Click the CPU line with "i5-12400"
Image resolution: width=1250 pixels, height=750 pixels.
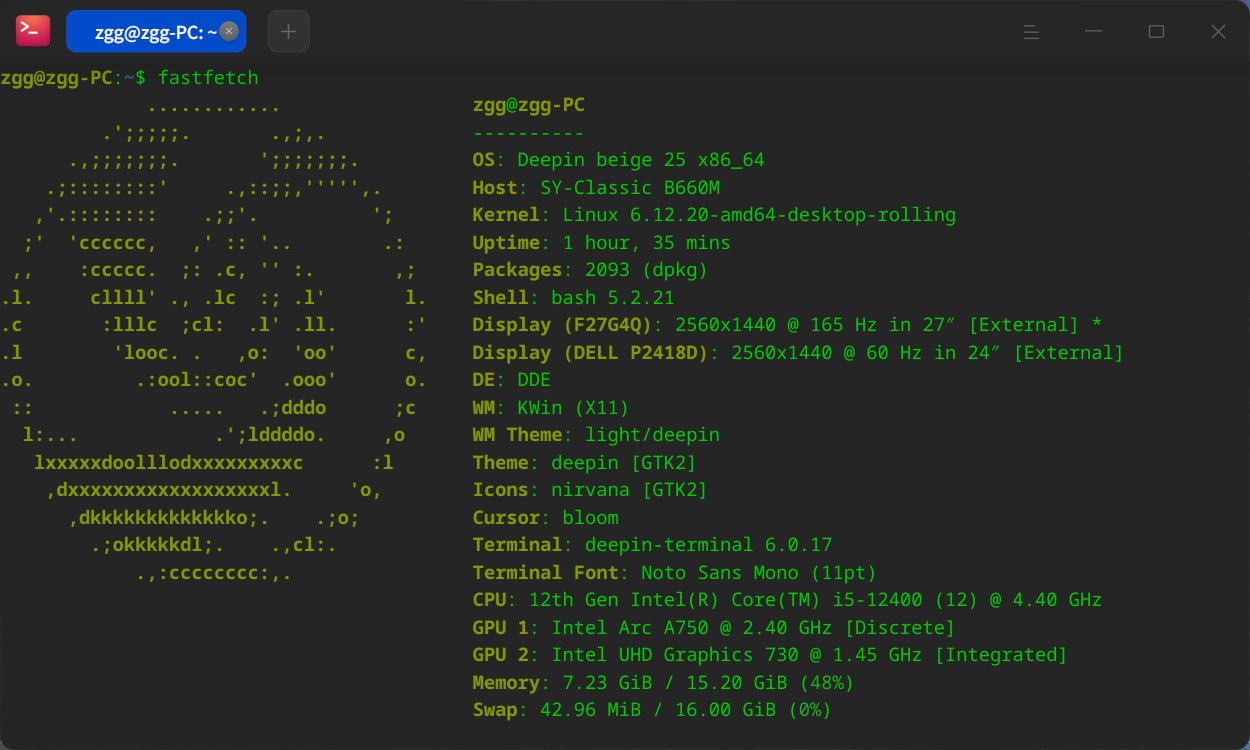click(x=787, y=600)
